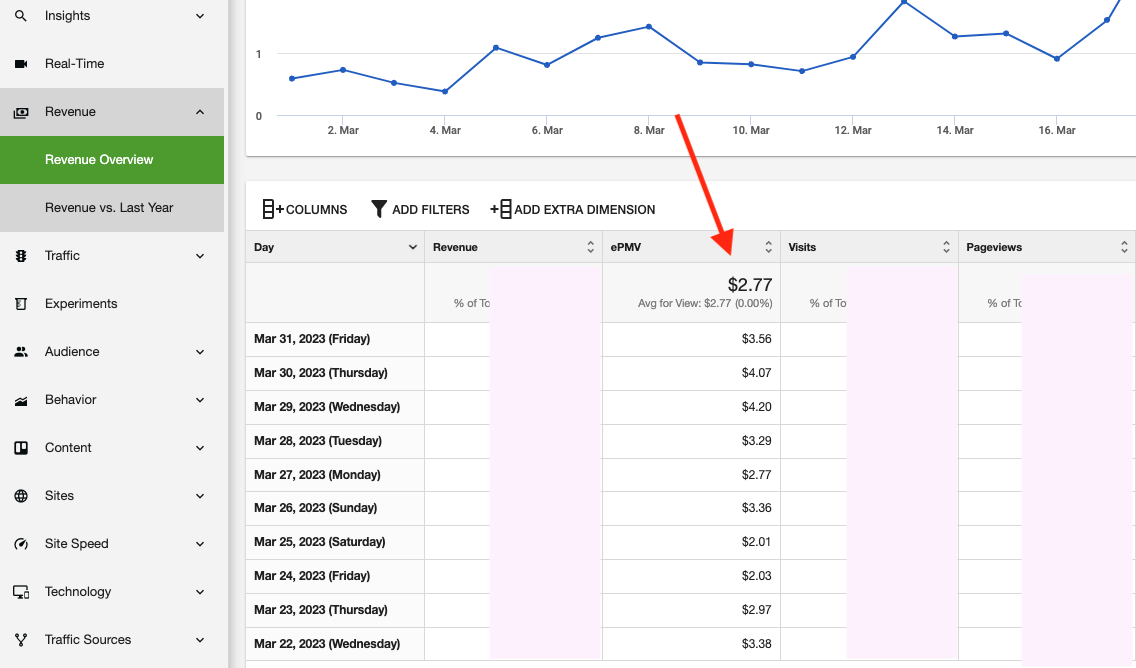Click the Mar 28, 2023 (Tuesday) row

(x=690, y=441)
